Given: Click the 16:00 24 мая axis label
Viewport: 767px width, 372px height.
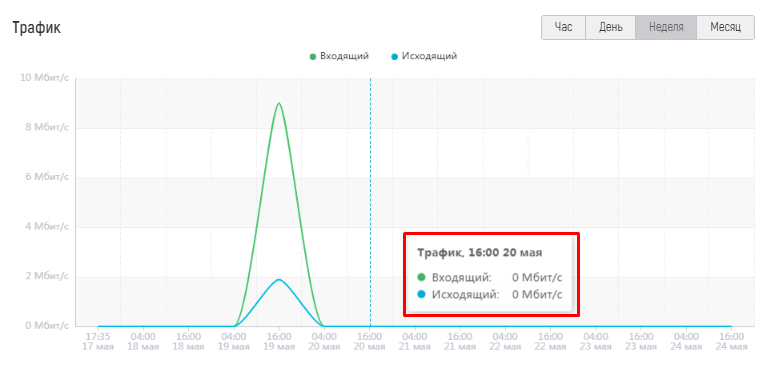Looking at the screenshot, I should [x=731, y=342].
